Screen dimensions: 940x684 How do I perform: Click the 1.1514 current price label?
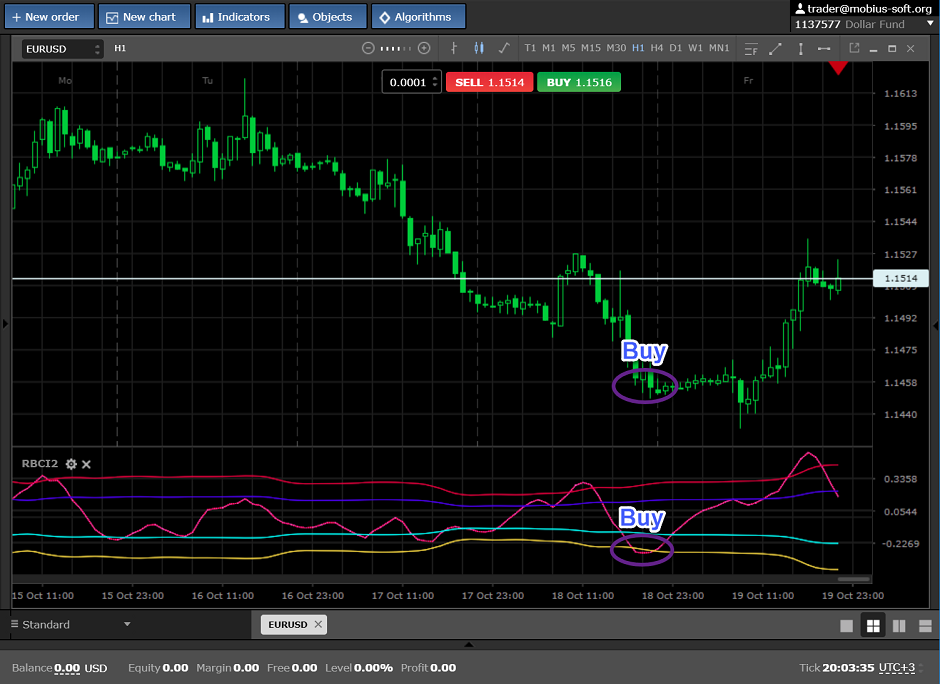pos(901,278)
